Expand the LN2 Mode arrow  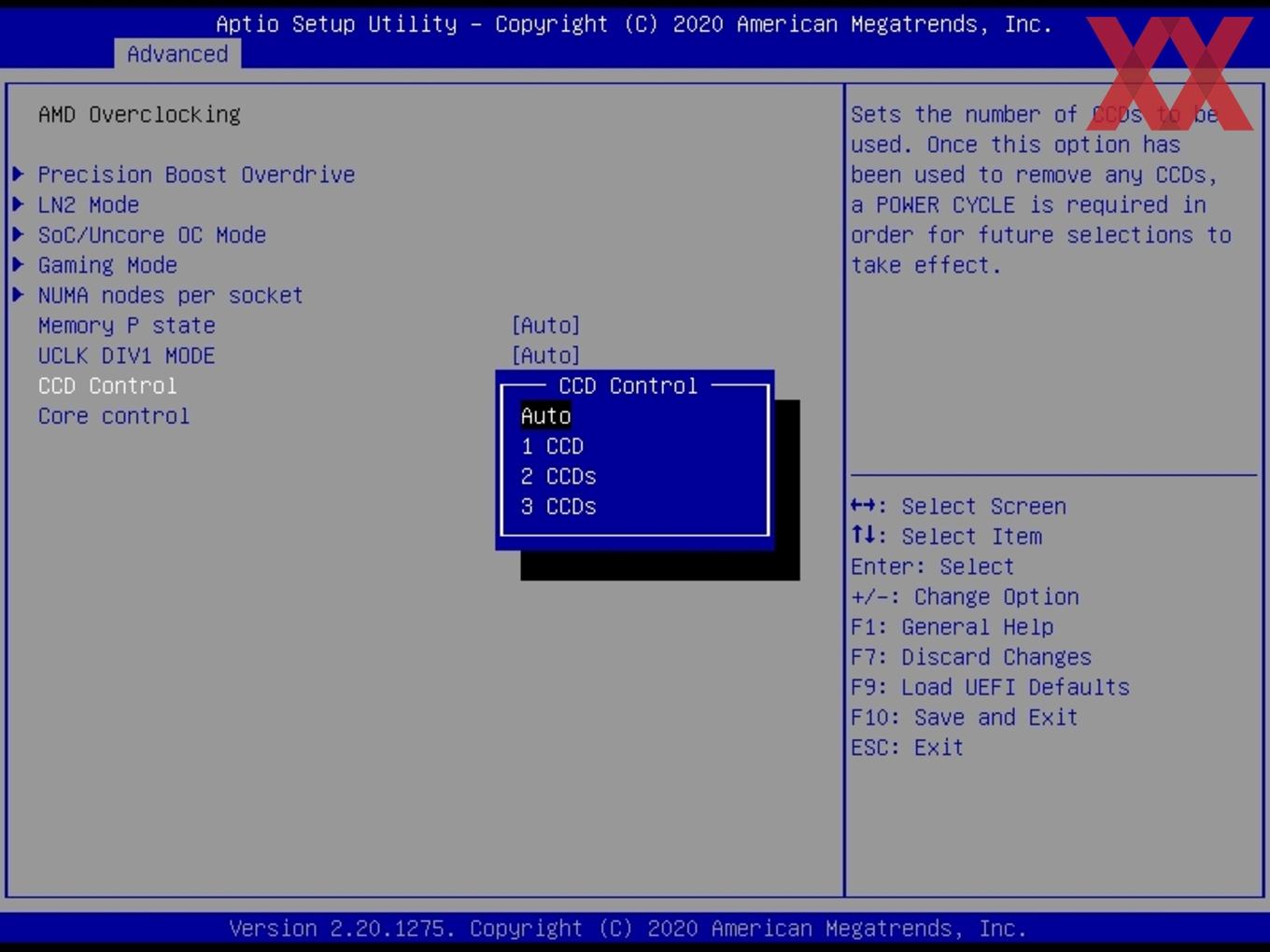pos(18,203)
